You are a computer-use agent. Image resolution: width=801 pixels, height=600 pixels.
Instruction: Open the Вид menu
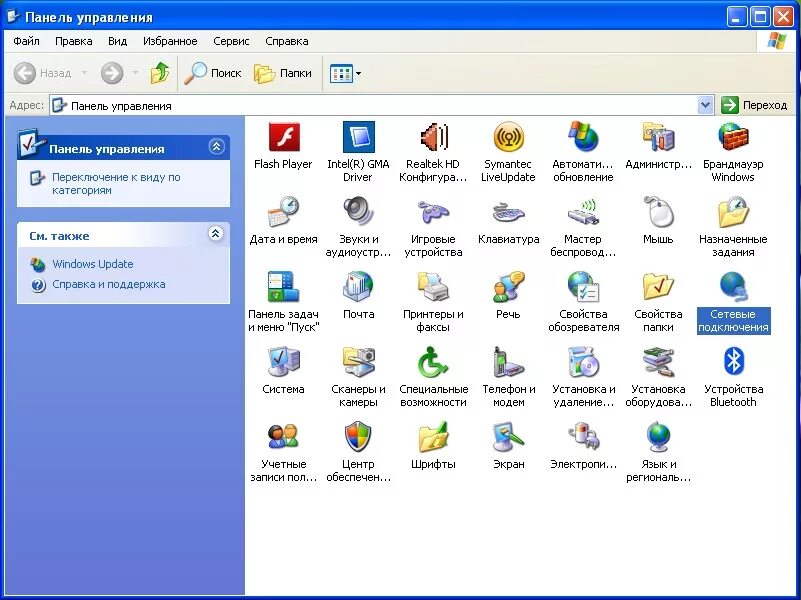(117, 41)
